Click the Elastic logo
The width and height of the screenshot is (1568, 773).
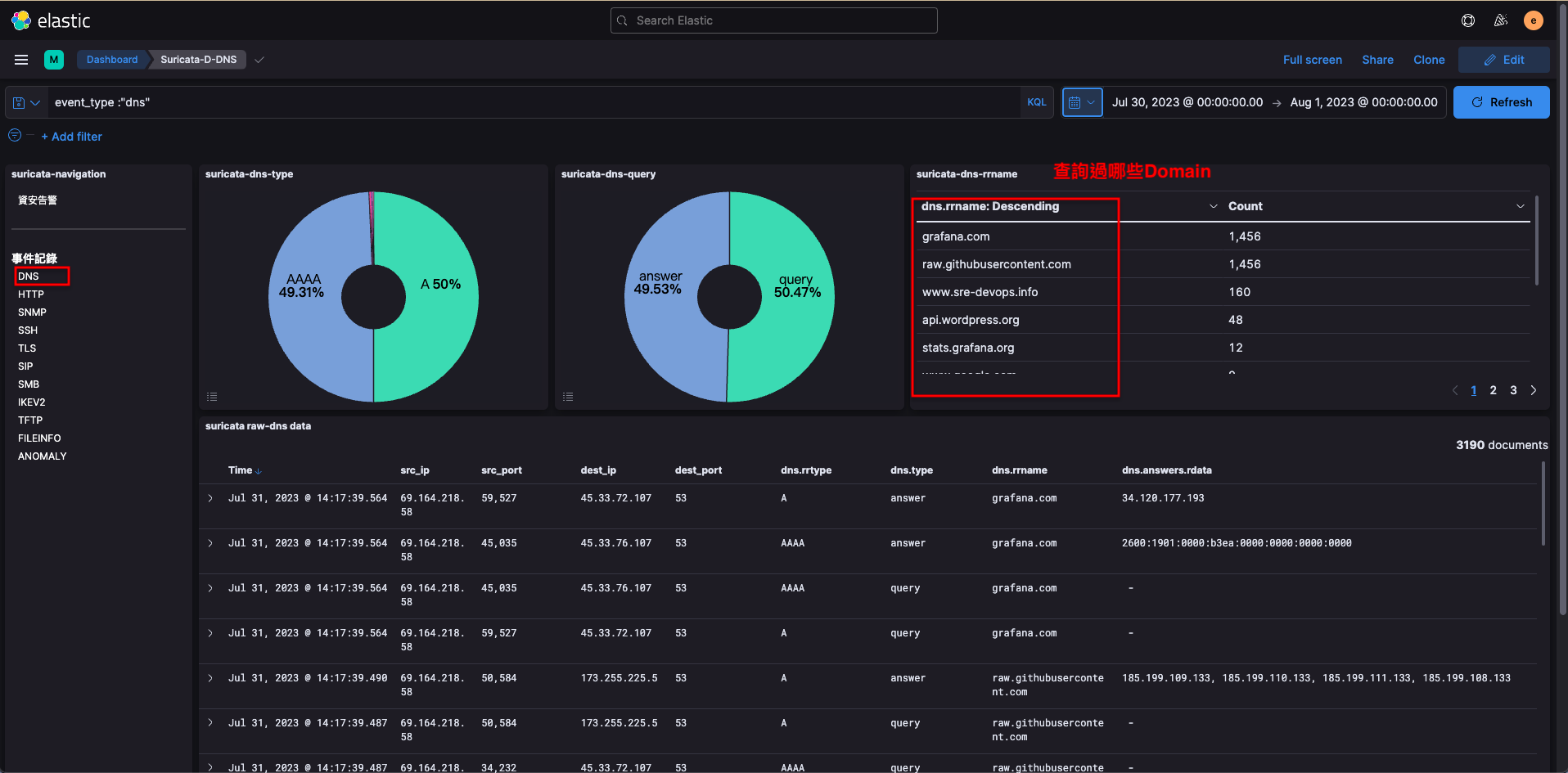[x=51, y=20]
